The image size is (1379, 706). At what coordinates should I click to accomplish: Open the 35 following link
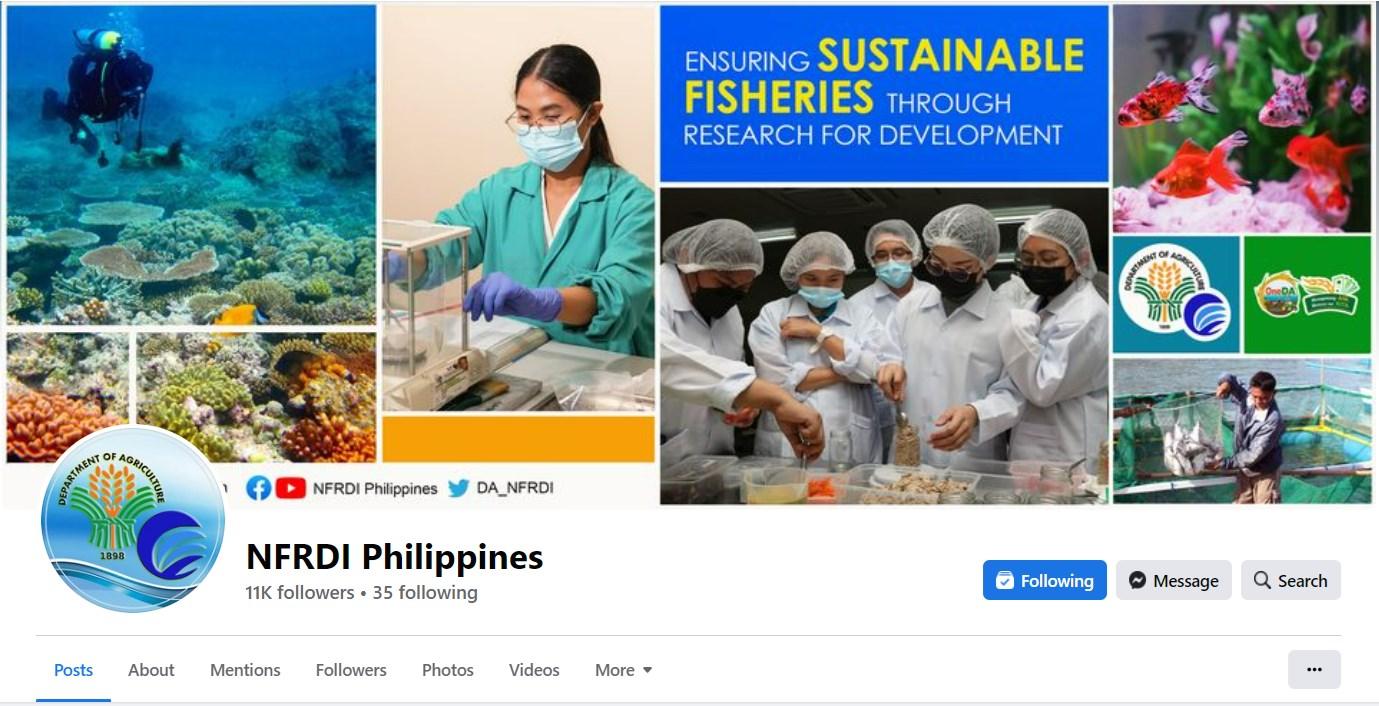[425, 593]
